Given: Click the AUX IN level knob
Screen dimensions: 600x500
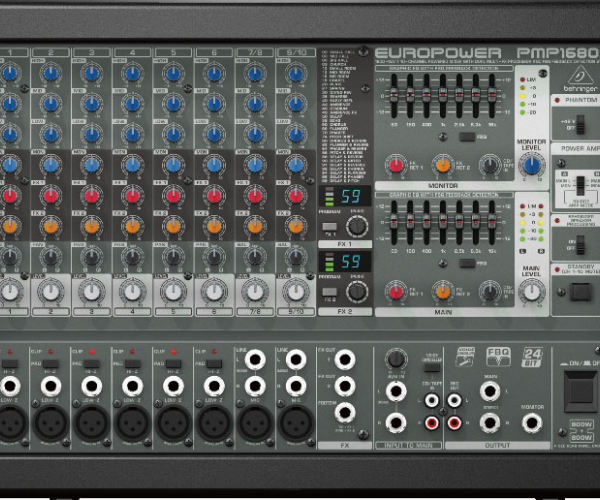Looking at the screenshot, I should coord(396,359).
